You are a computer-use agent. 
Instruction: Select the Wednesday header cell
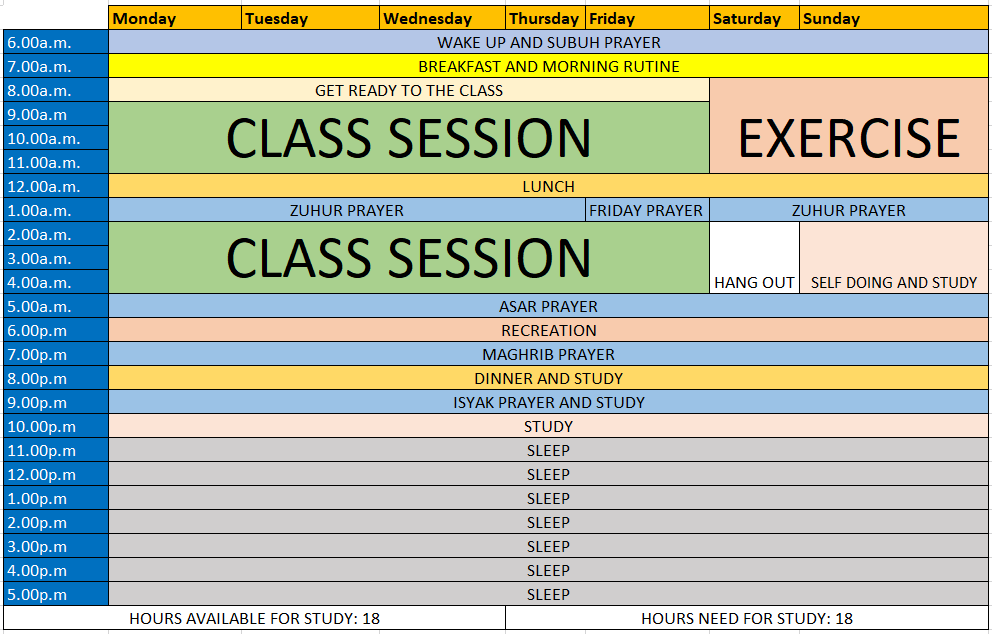pyautogui.click(x=441, y=18)
